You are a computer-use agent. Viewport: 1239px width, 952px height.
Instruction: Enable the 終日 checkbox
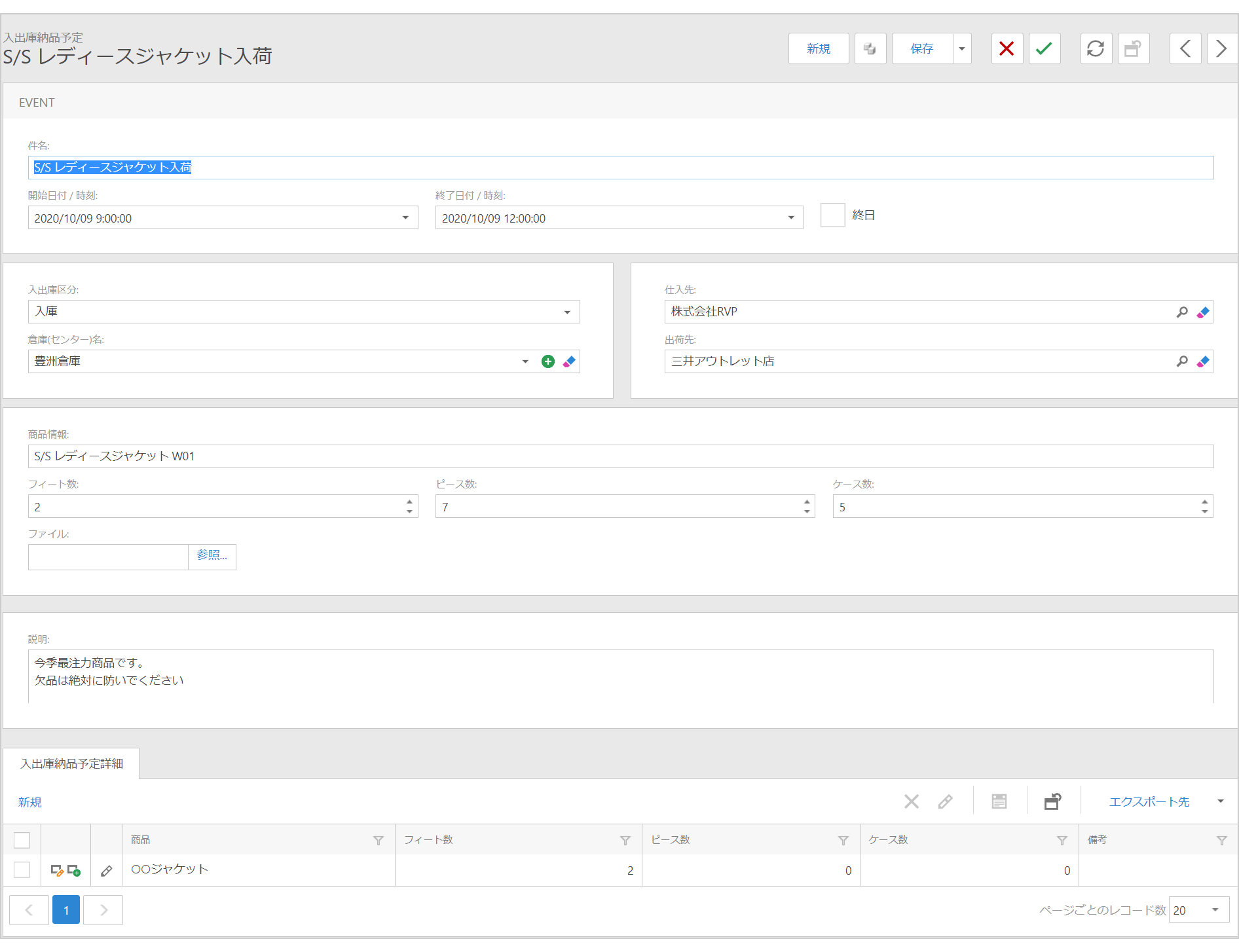tap(832, 215)
